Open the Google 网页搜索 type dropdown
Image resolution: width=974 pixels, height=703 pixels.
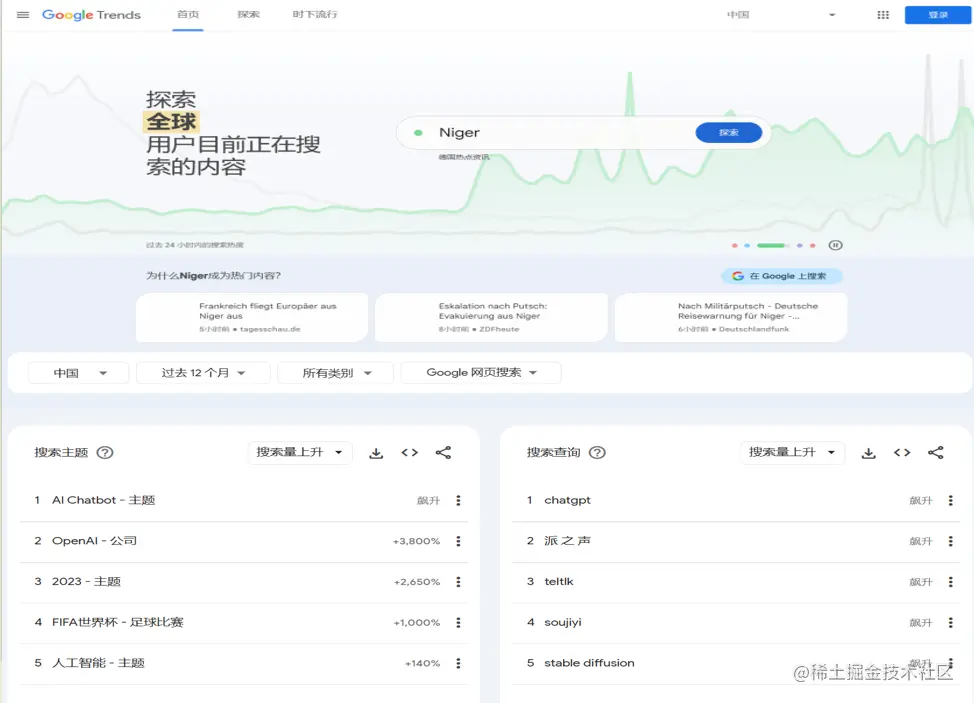click(481, 373)
